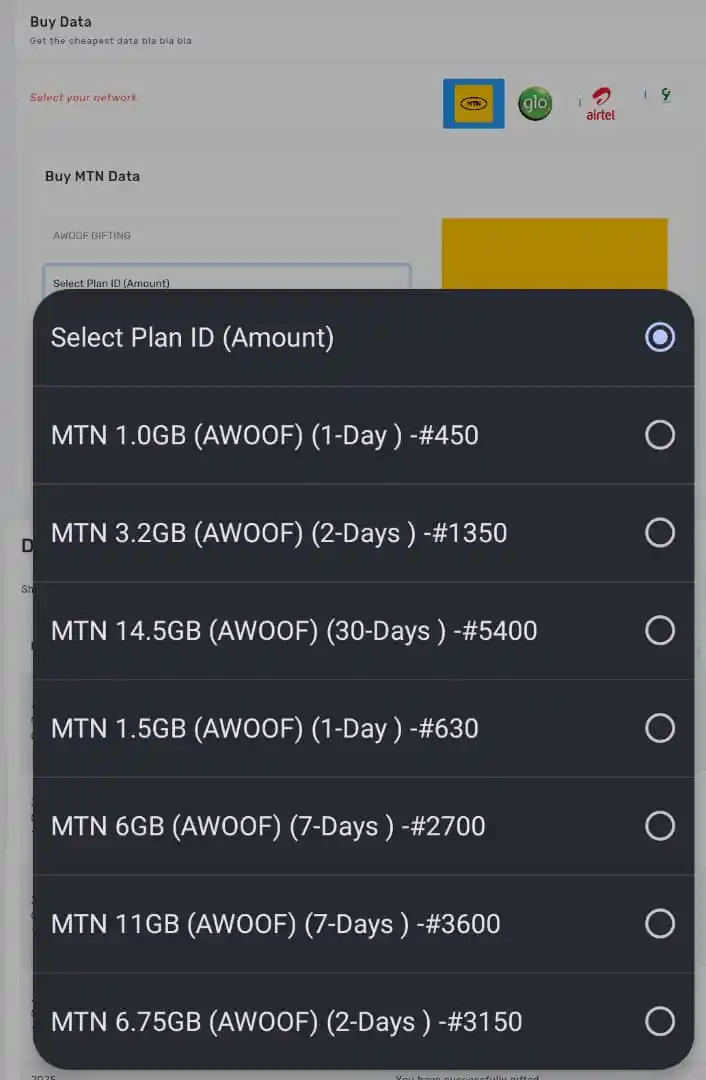Choose MTN 3.2GB 2-Days #1350 plan
This screenshot has width=706, height=1080.
(x=363, y=533)
